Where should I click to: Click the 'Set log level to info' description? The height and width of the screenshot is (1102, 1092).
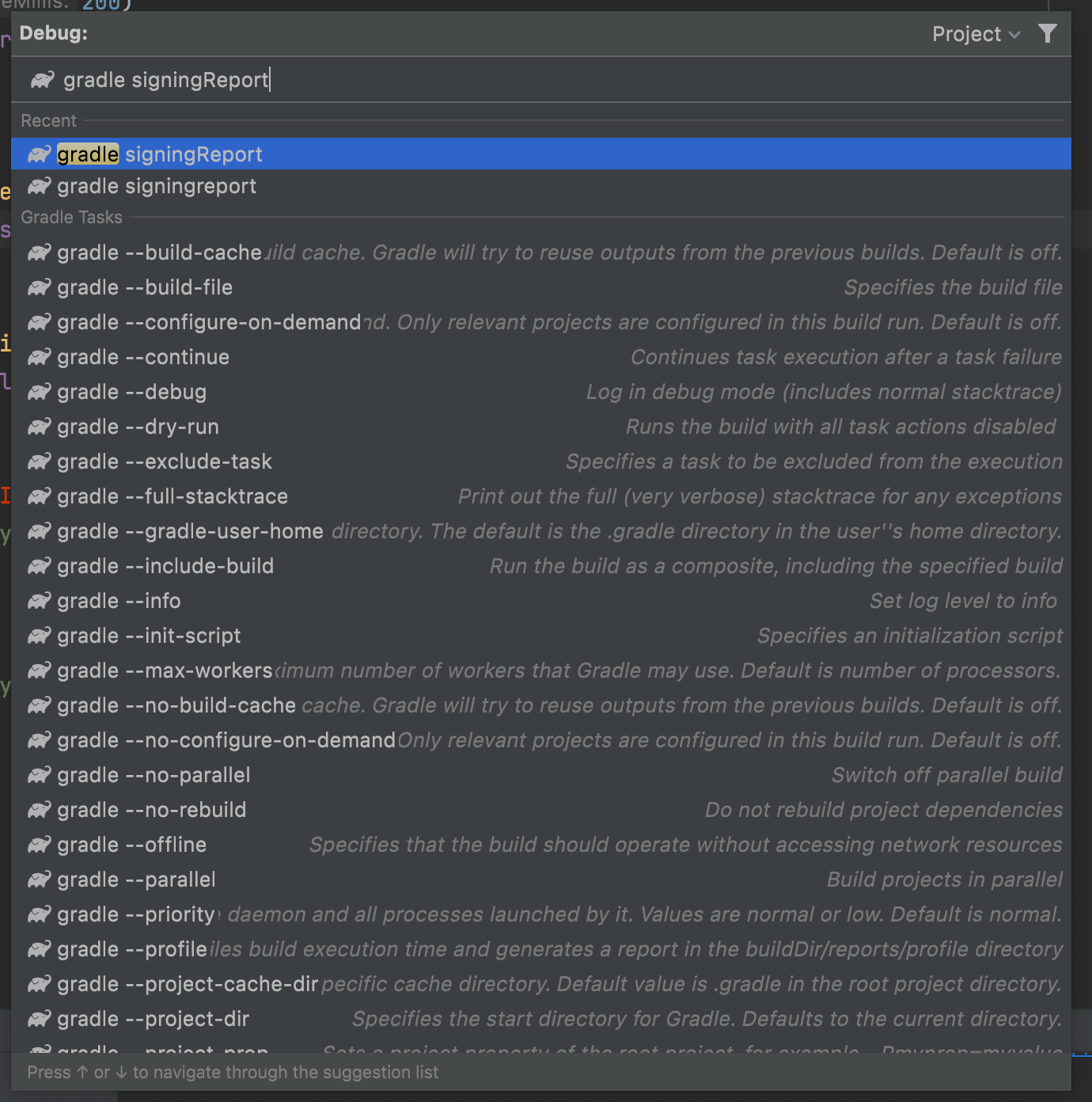click(963, 601)
